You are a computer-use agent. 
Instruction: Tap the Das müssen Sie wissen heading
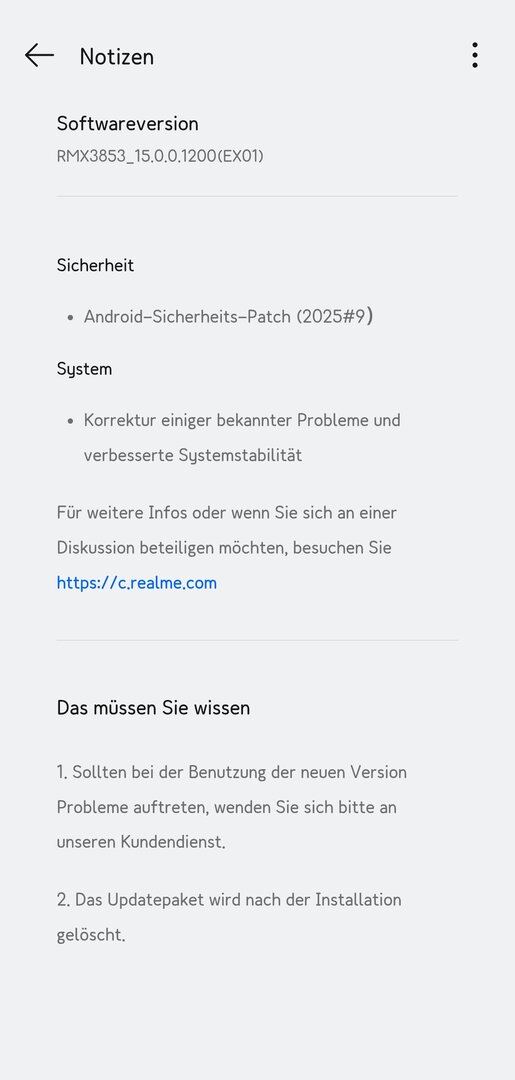153,708
